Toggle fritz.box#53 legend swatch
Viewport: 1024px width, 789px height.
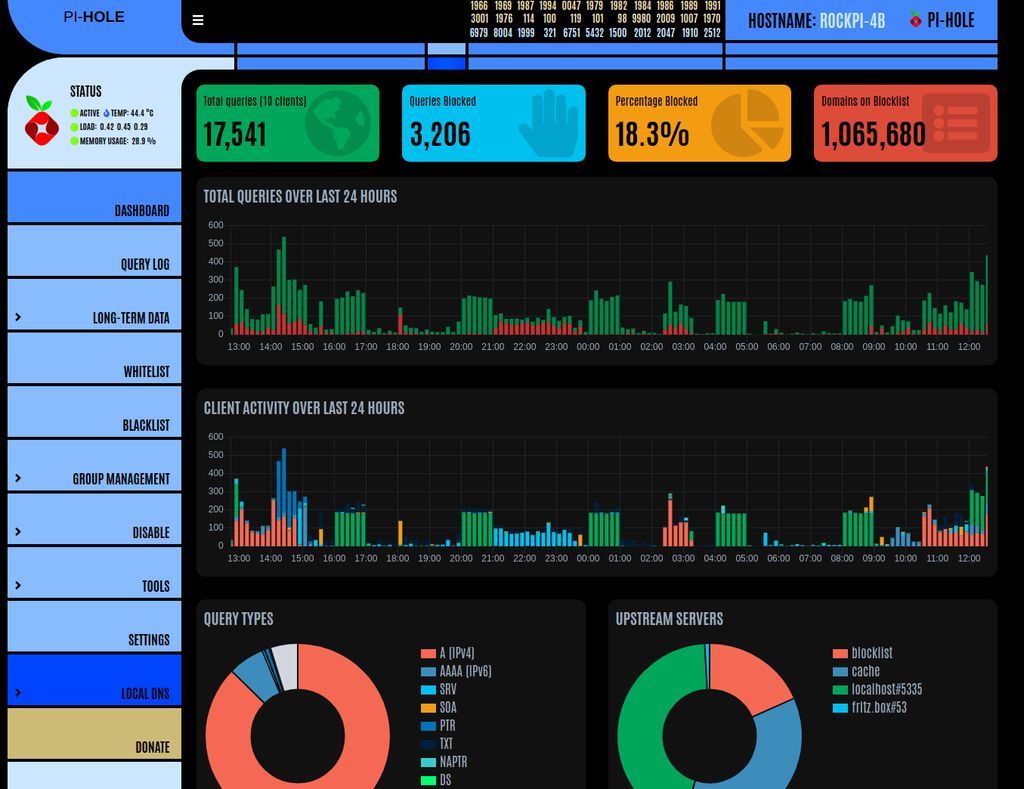[840, 707]
